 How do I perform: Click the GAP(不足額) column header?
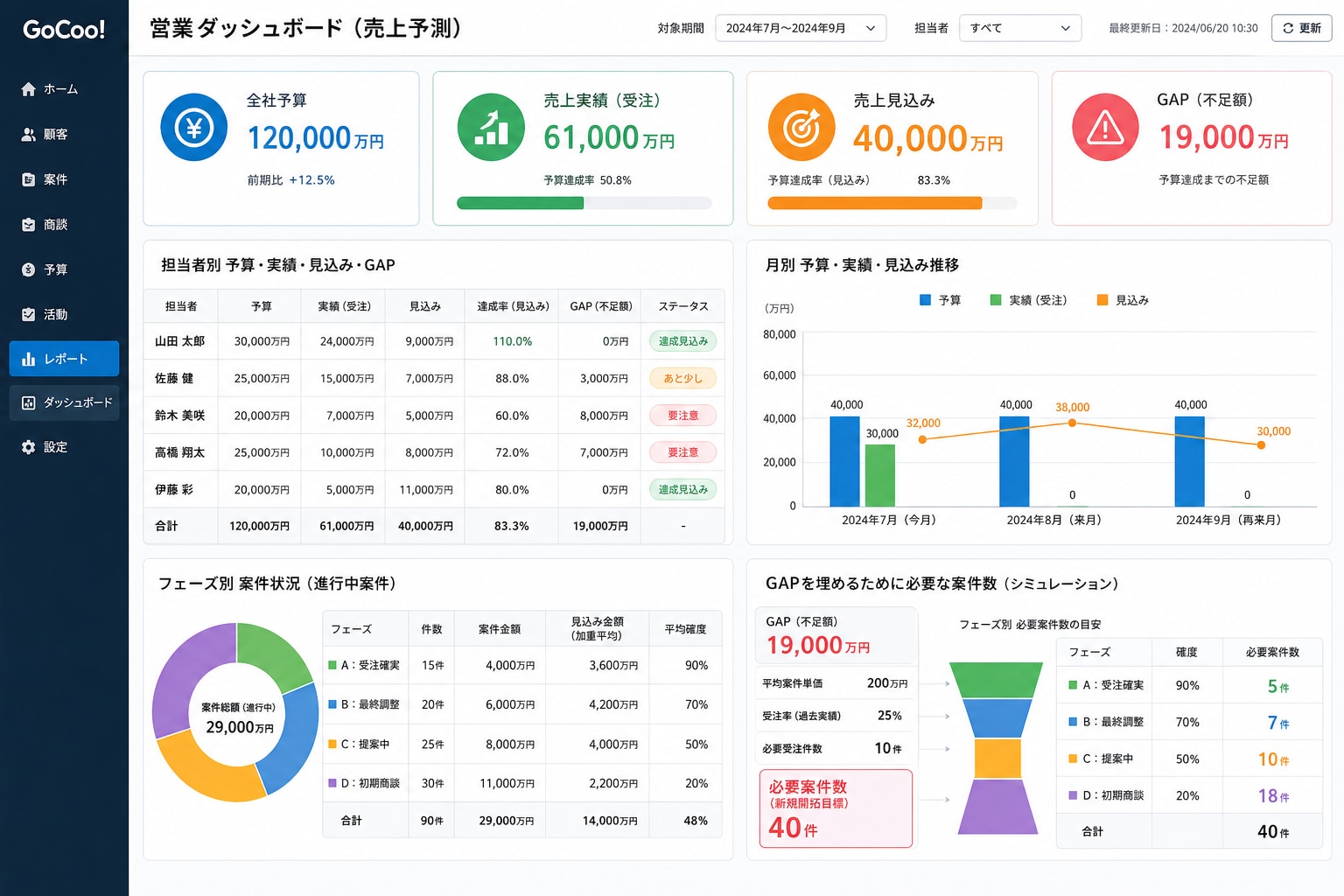tap(600, 306)
